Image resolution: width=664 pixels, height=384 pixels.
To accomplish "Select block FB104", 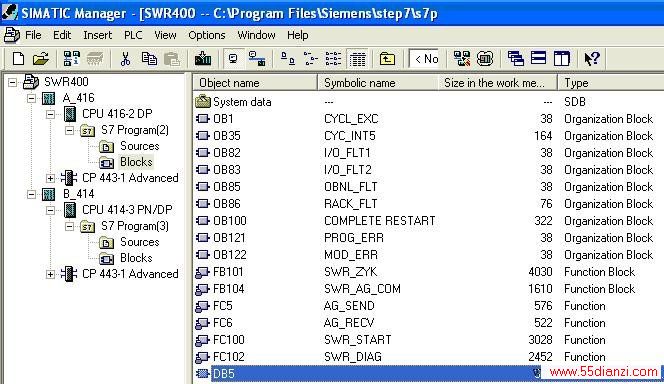I will click(x=229, y=289).
